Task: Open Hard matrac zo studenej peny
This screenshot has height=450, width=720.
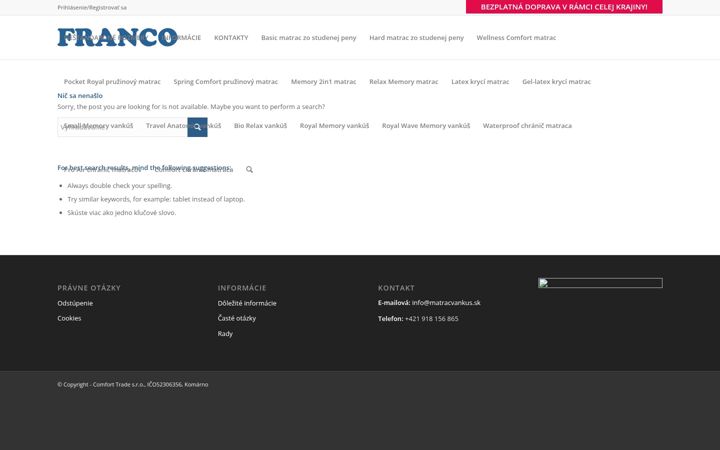Action: coord(416,38)
